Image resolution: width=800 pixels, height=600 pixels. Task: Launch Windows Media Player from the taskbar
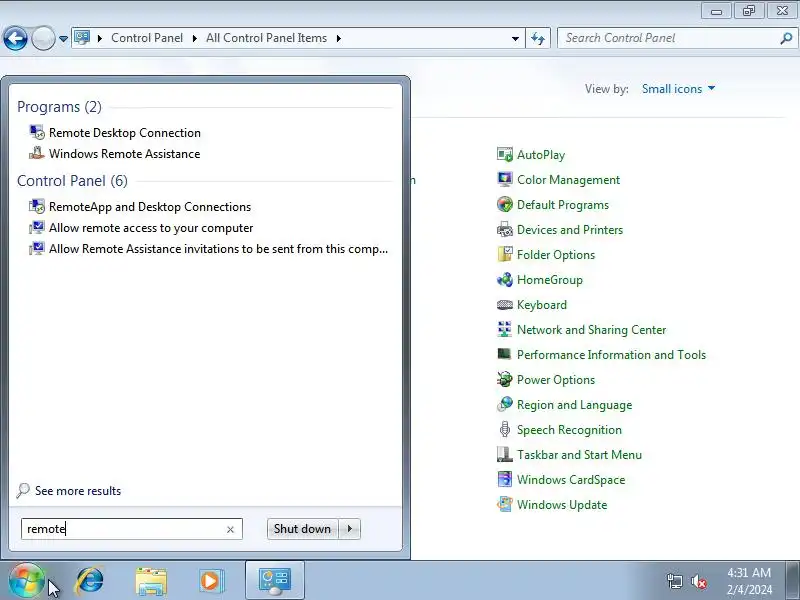pos(211,581)
